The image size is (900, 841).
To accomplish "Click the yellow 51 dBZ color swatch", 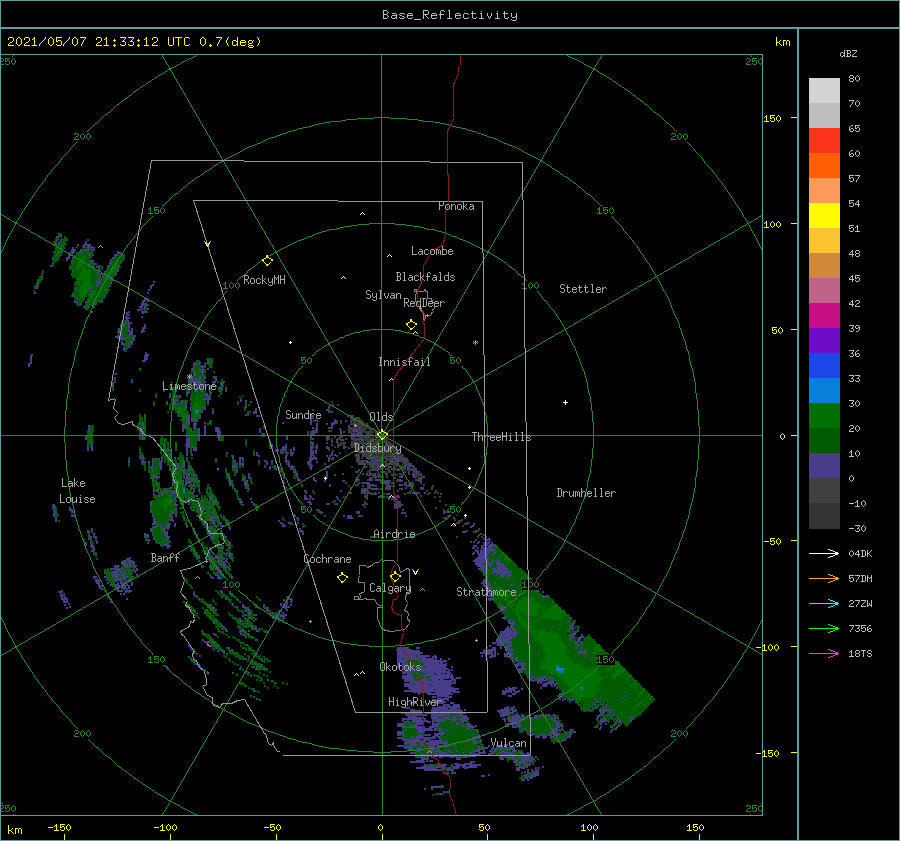I will click(x=824, y=216).
